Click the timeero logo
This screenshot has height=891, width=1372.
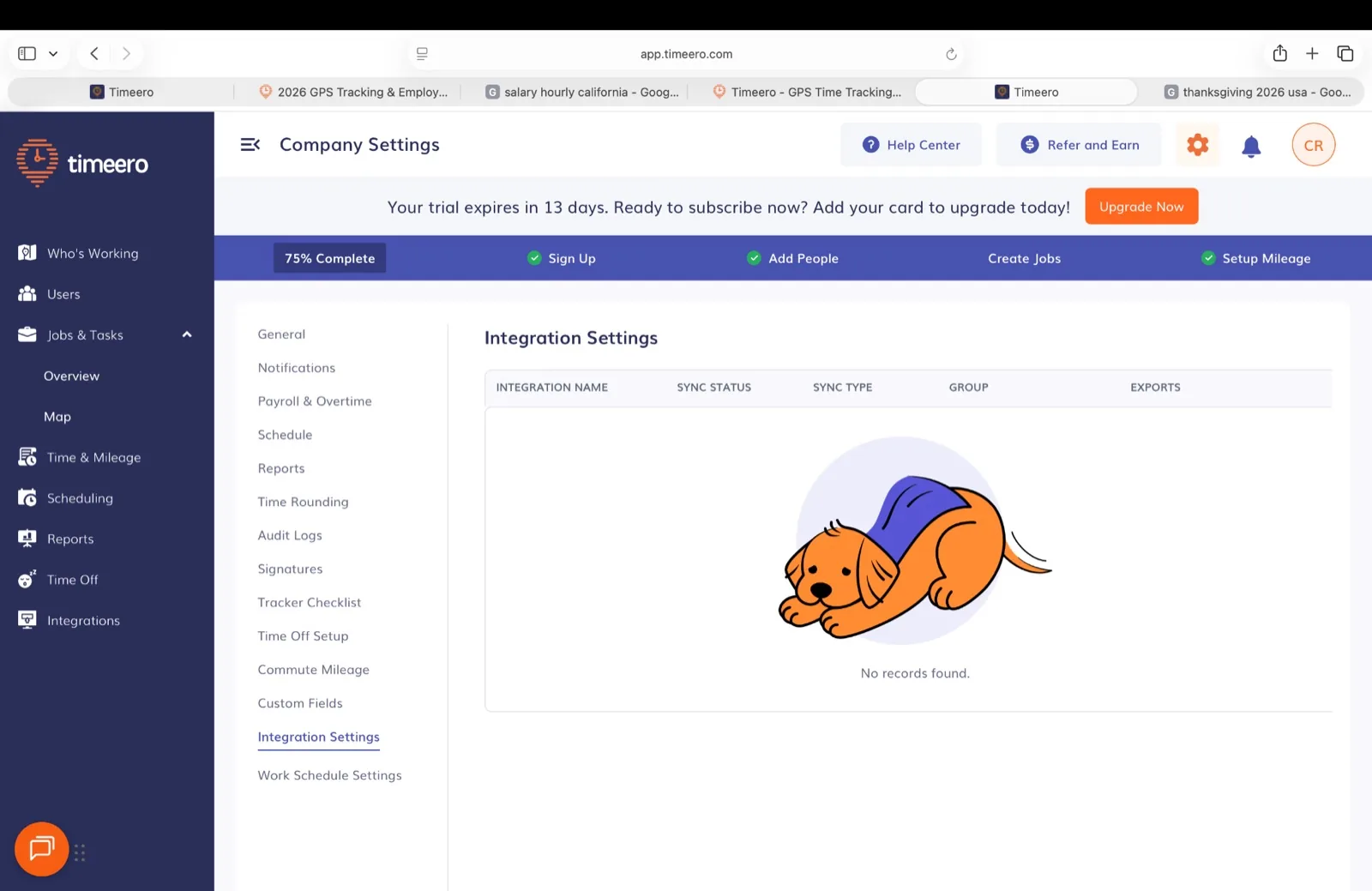coord(82,163)
